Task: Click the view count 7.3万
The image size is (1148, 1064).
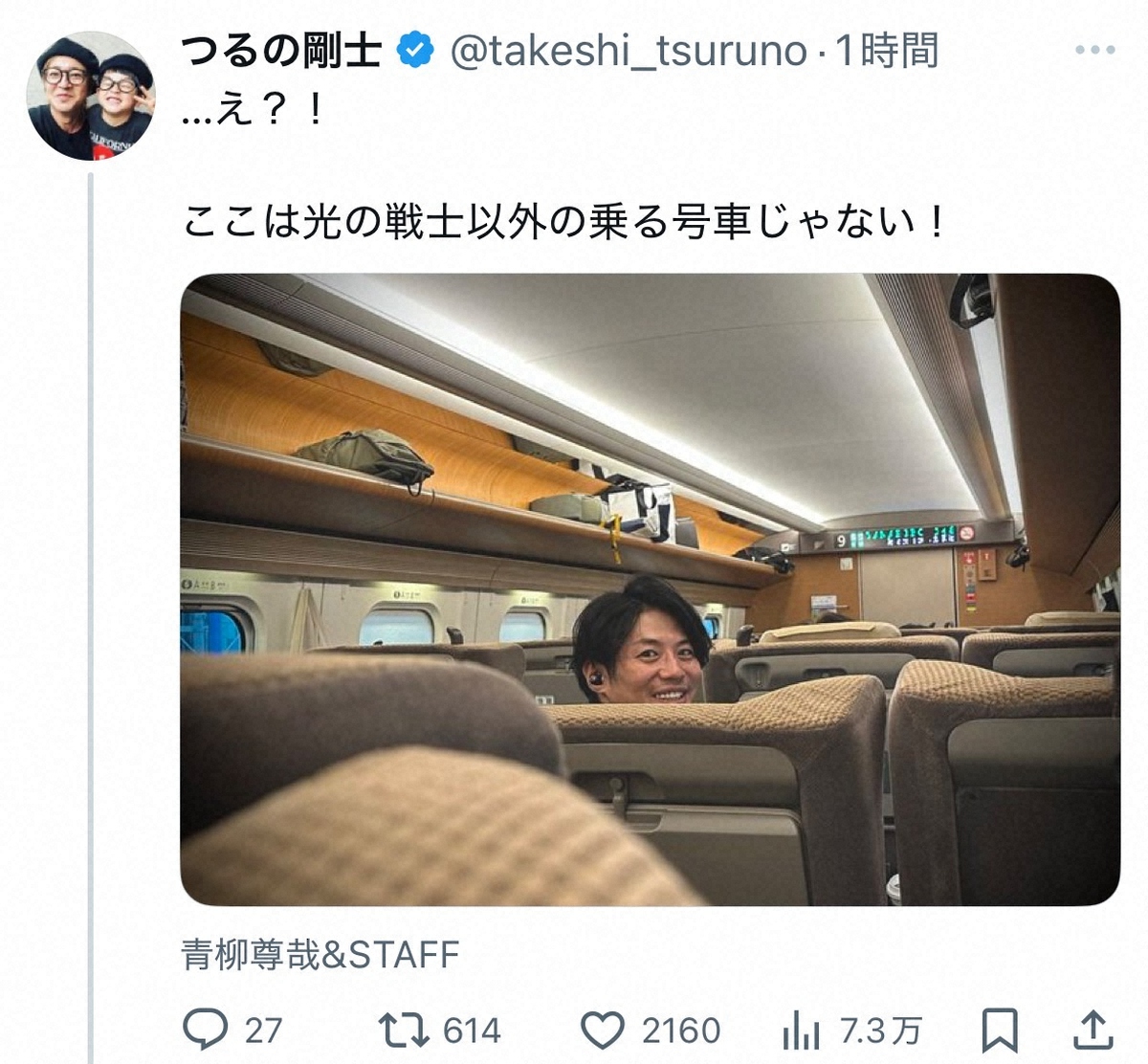Action: [880, 1031]
